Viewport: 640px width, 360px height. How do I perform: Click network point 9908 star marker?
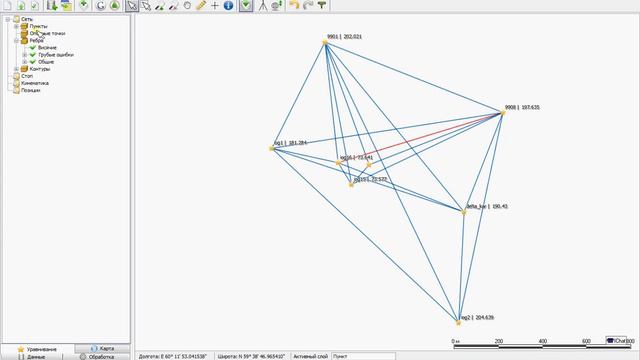[503, 113]
